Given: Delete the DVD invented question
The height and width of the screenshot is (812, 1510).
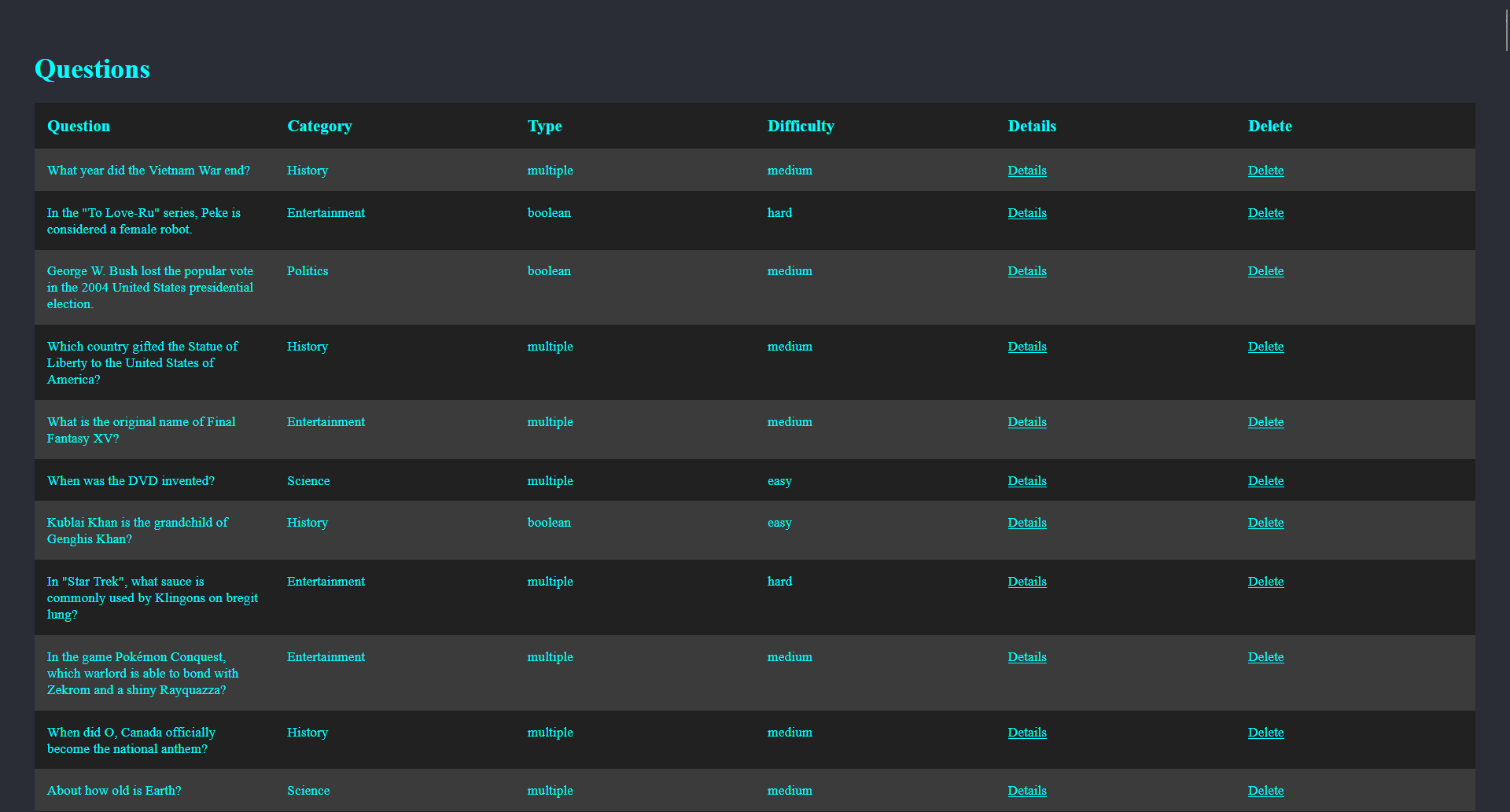Looking at the screenshot, I should pos(1265,481).
